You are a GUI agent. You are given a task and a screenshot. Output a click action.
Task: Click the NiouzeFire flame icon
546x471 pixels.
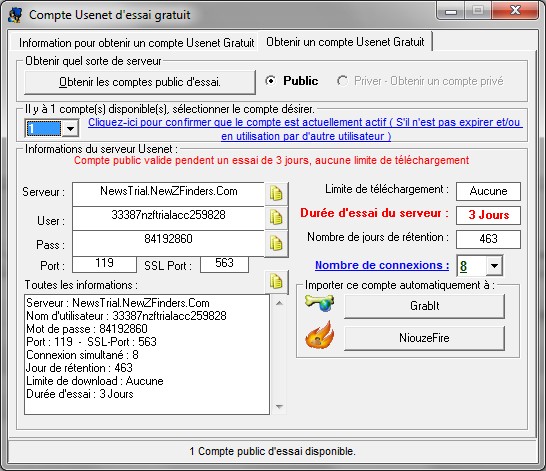pos(319,335)
